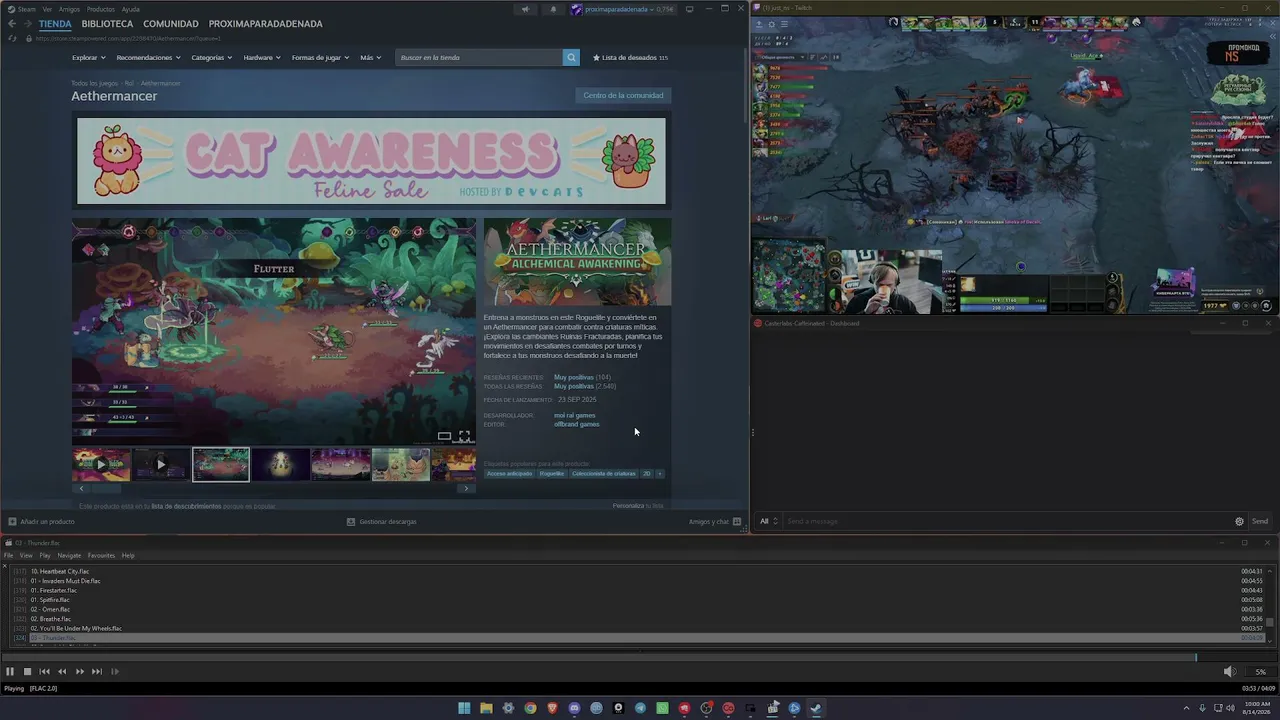The height and width of the screenshot is (720, 1280).
Task: Go back in Steam navigation
Action: click(11, 24)
